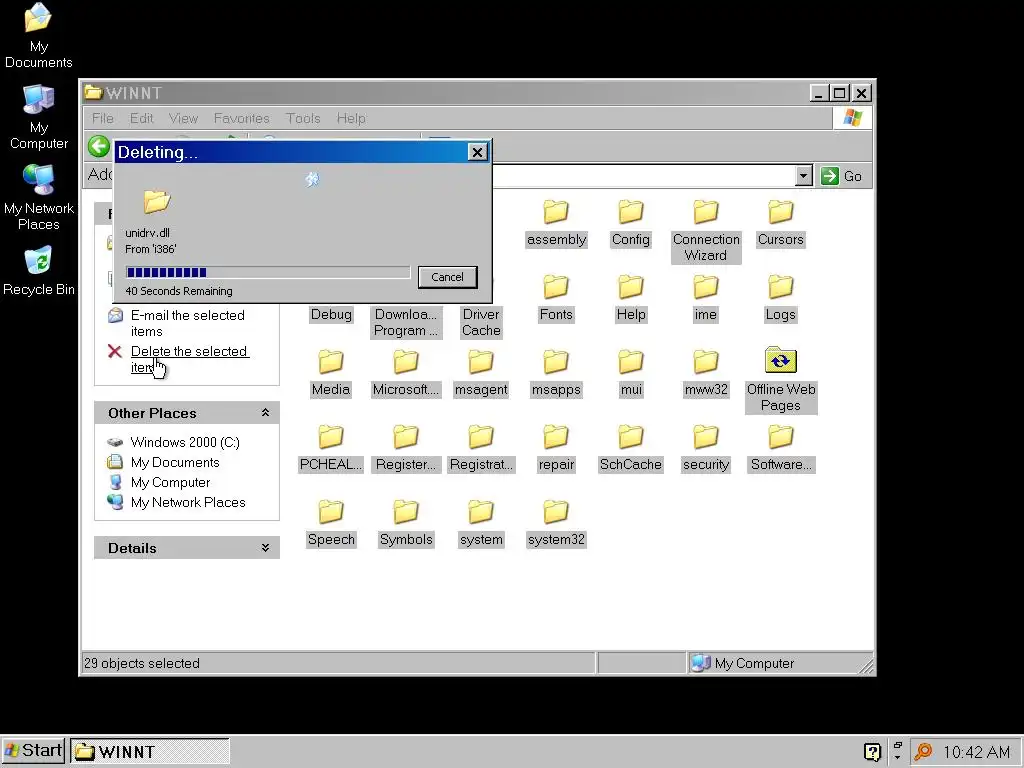Open My Network Places desktop icon
Screen dimensions: 1024x768
(39, 198)
